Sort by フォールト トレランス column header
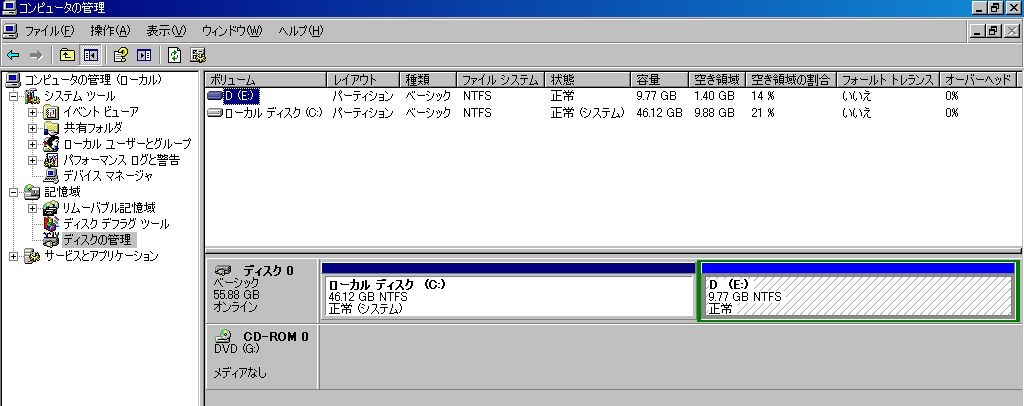1024x406 pixels. click(888, 80)
